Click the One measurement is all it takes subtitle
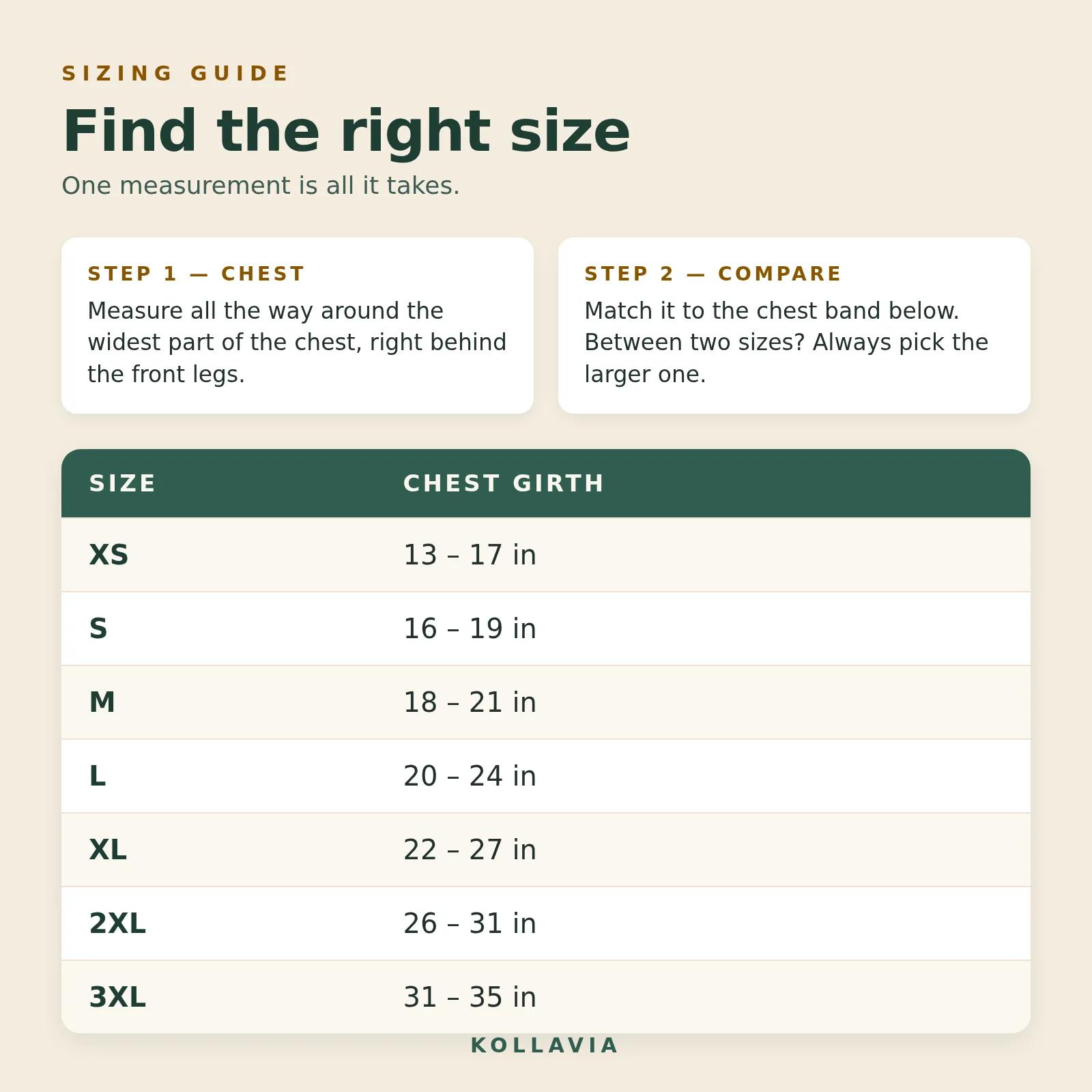 tap(261, 186)
